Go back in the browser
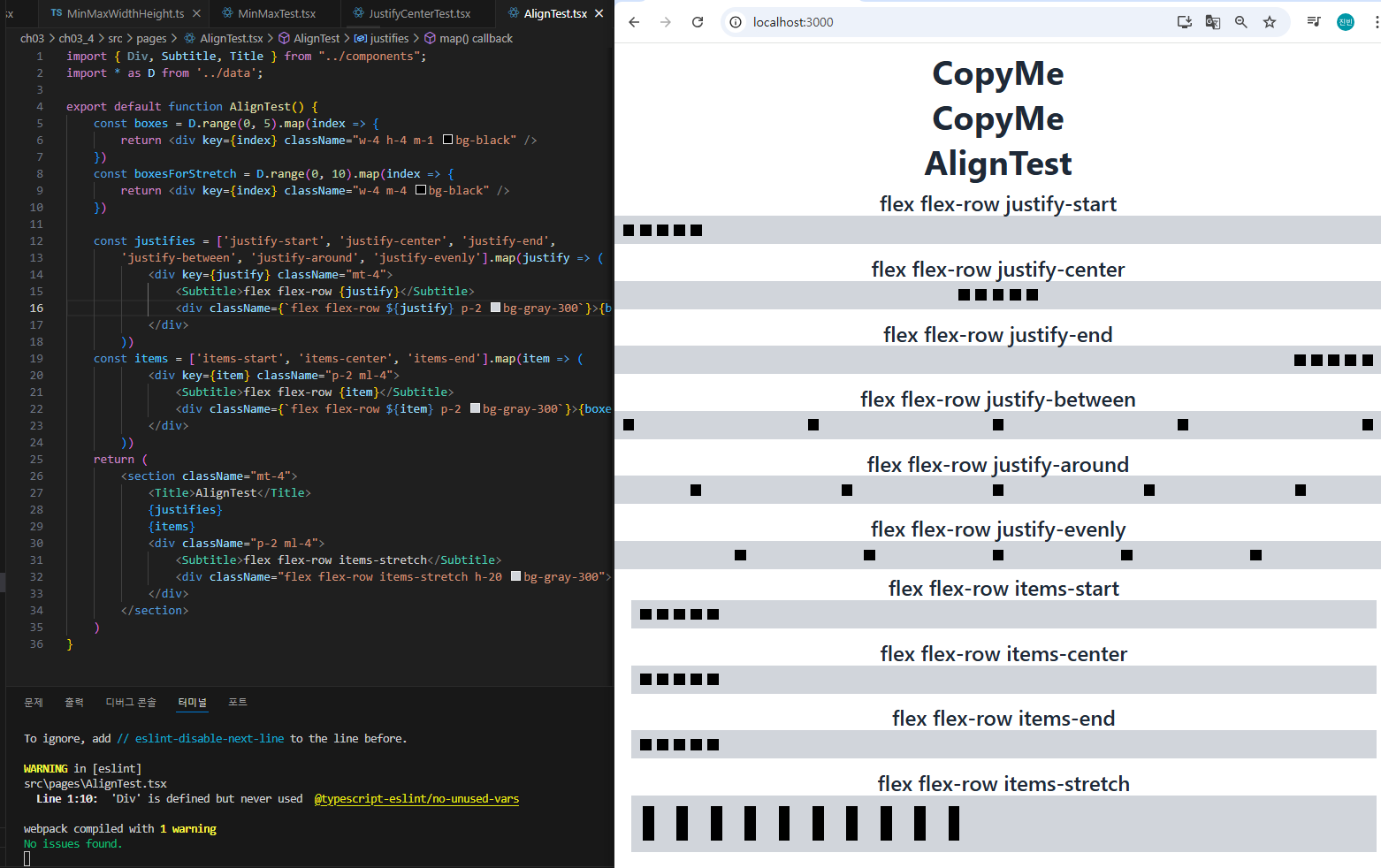The height and width of the screenshot is (868, 1381). point(634,22)
